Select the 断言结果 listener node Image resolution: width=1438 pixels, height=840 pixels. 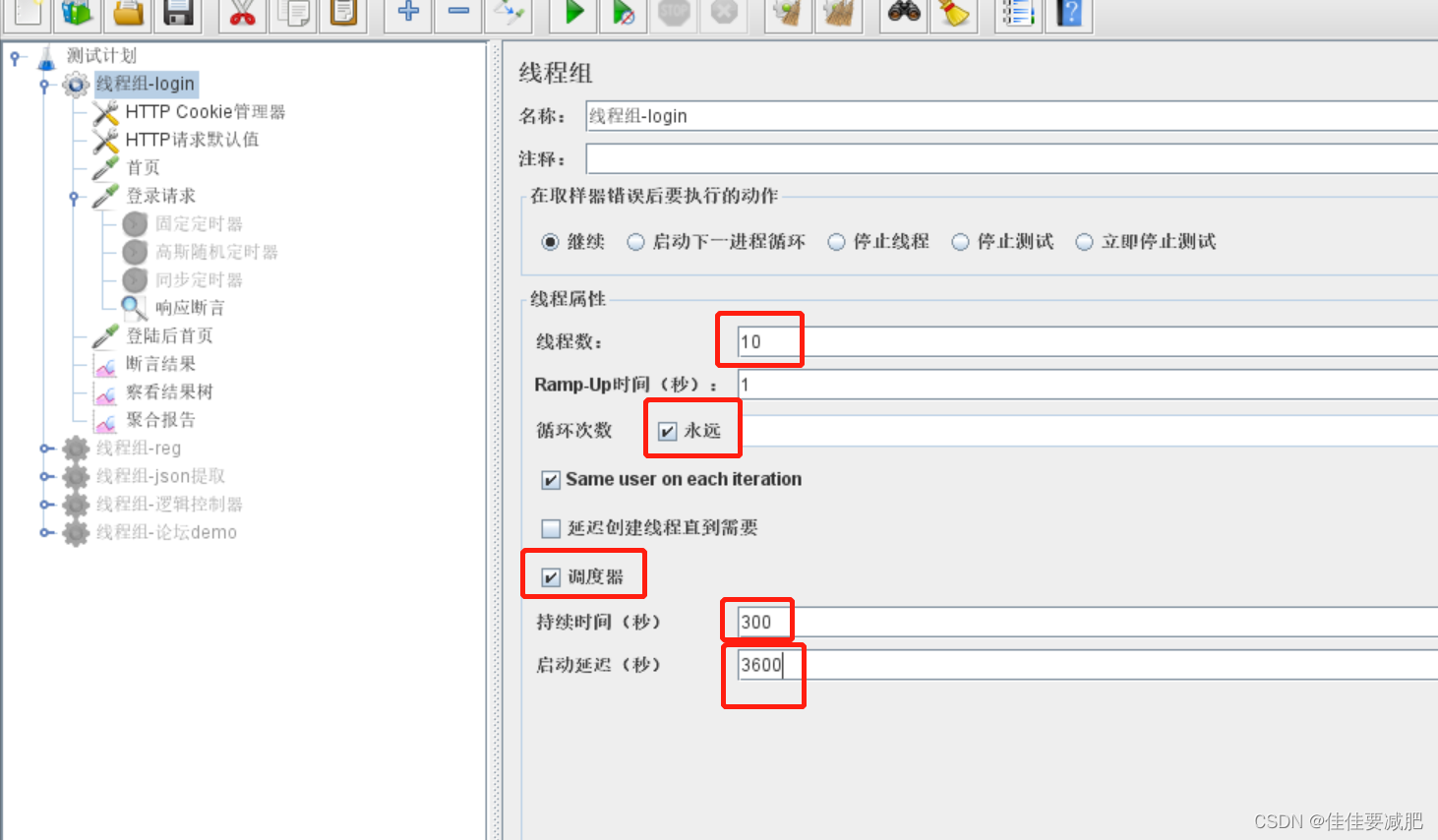[x=161, y=364]
